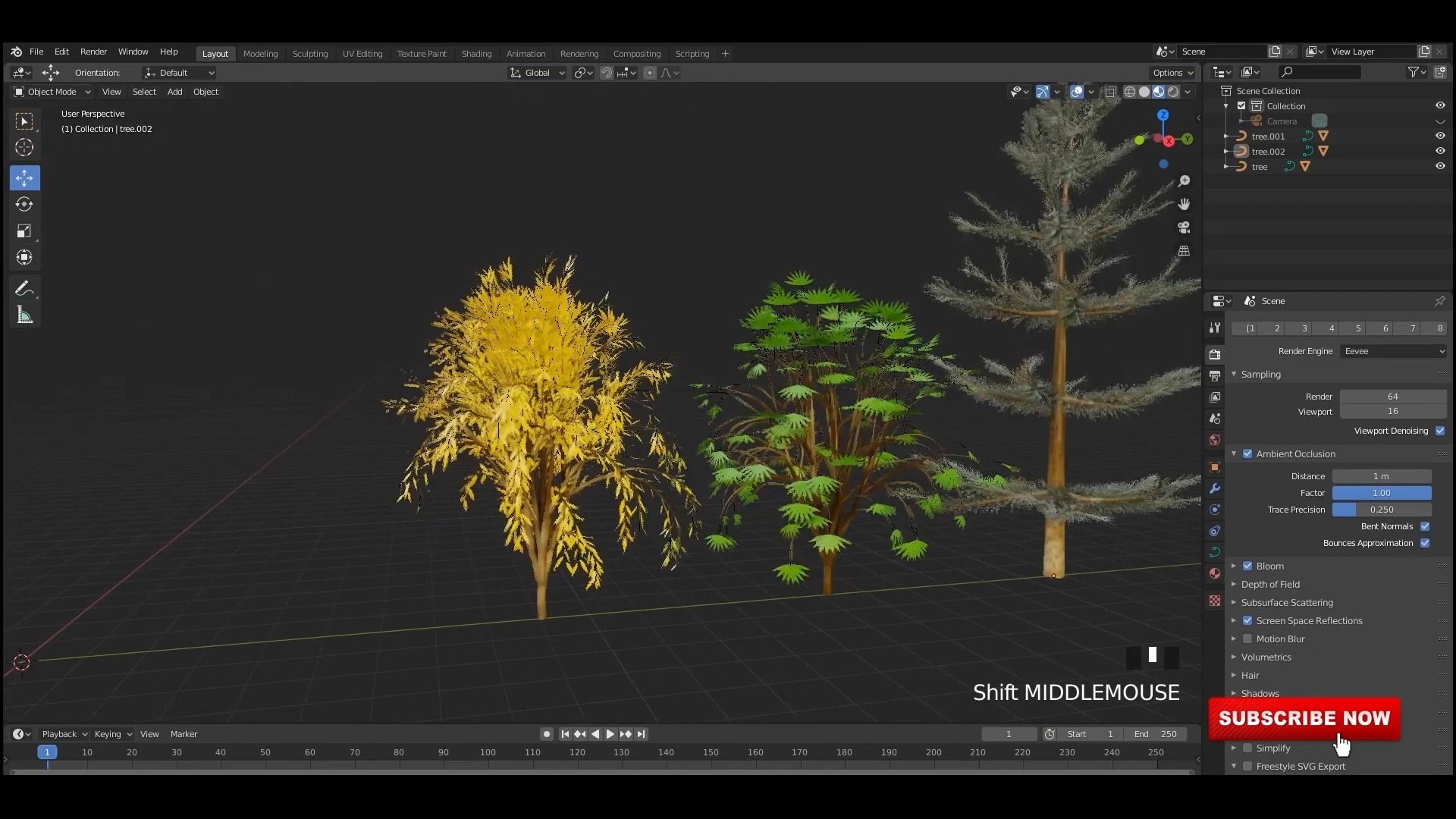This screenshot has height=819, width=1456.
Task: Click the pan view hand icon
Action: (x=1184, y=204)
